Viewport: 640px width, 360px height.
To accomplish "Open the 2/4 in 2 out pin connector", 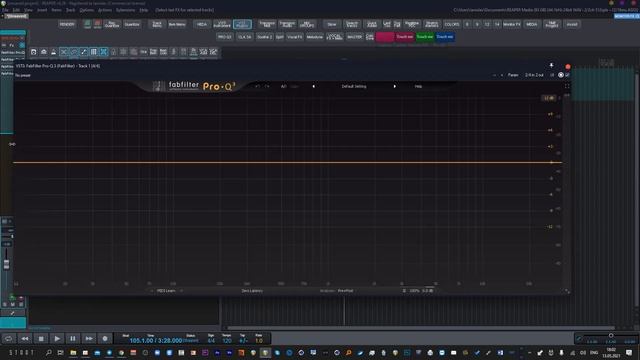I will coord(534,75).
